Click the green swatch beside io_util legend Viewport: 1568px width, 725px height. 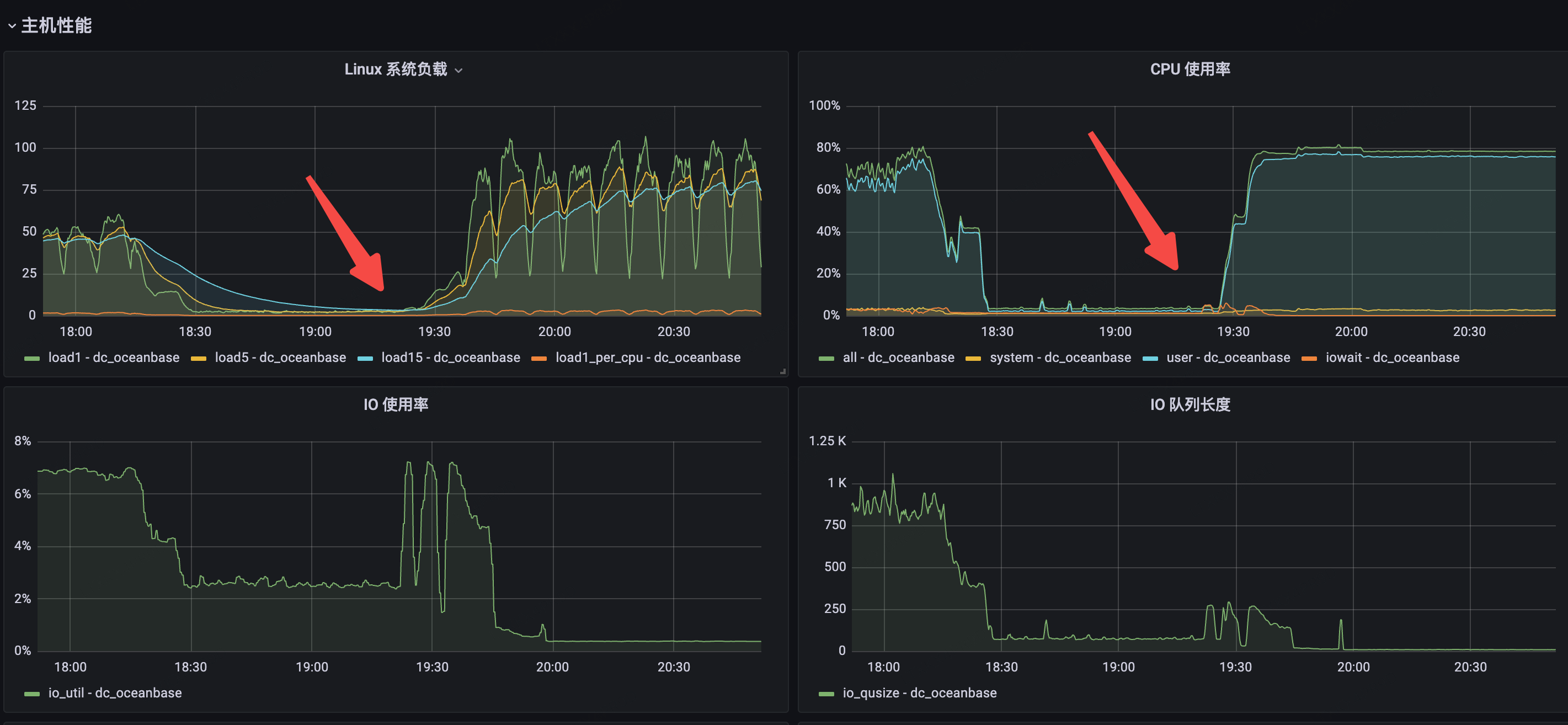pyautogui.click(x=31, y=694)
